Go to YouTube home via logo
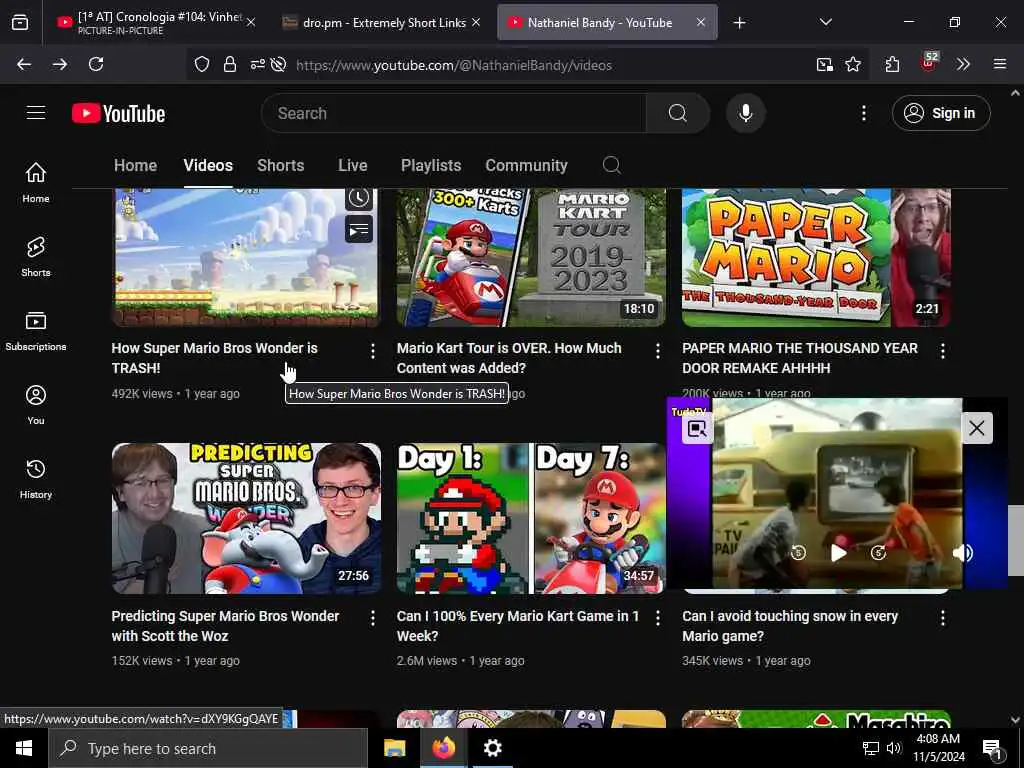The height and width of the screenshot is (768, 1024). click(118, 113)
